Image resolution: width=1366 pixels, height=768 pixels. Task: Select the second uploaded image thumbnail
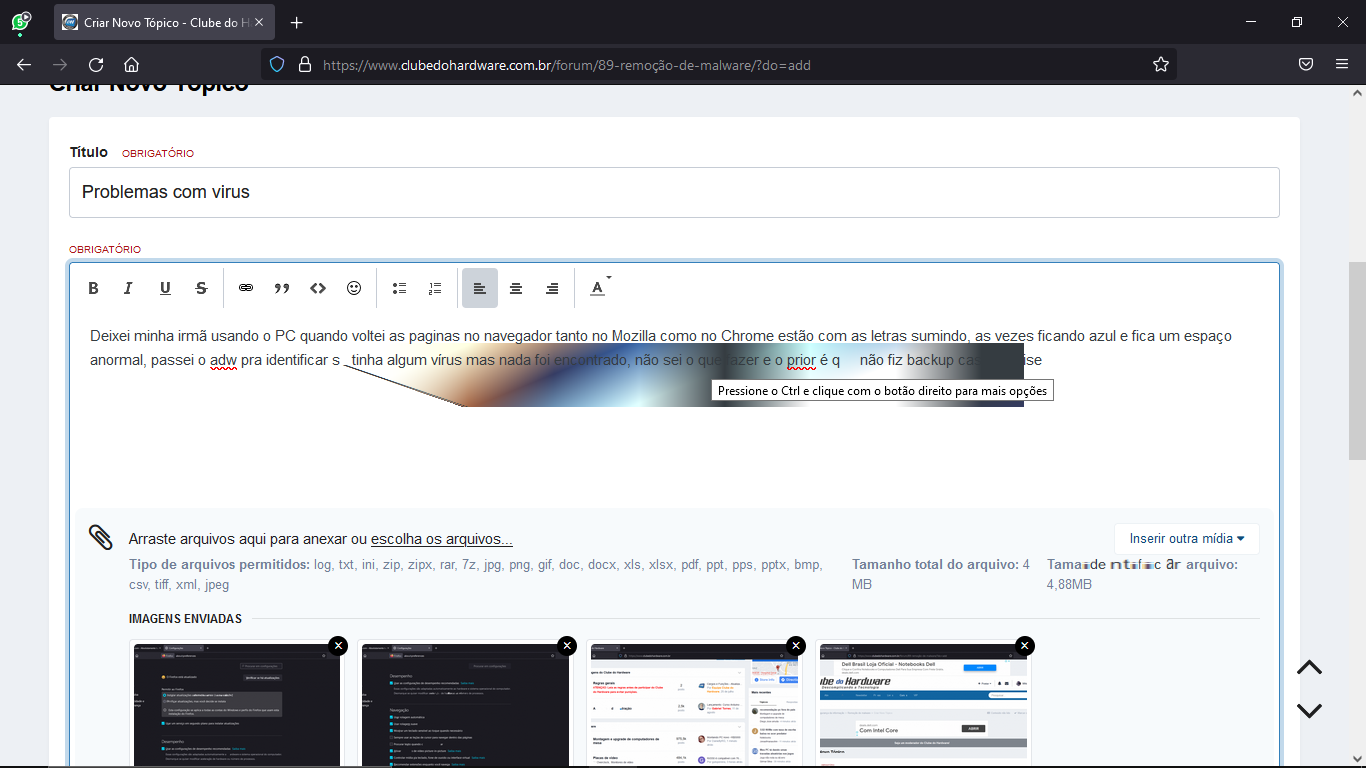[466, 705]
